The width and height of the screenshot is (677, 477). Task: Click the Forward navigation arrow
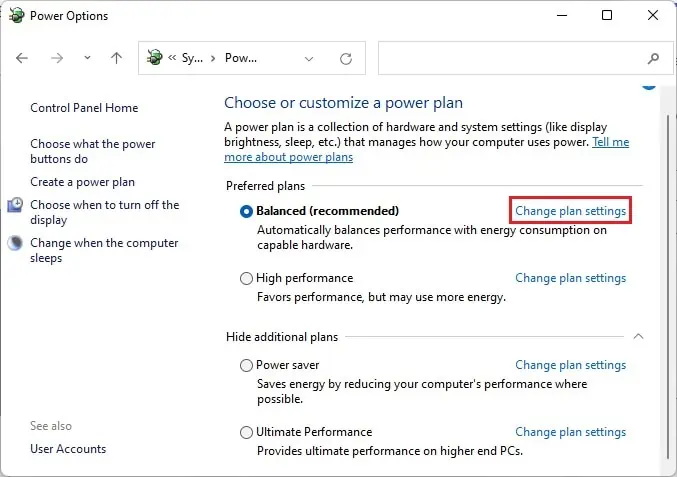(x=56, y=58)
